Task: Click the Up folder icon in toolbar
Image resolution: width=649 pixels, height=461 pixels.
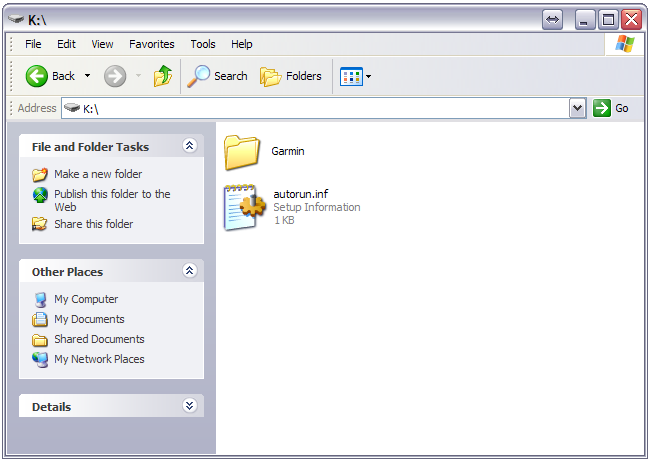Action: [x=162, y=76]
